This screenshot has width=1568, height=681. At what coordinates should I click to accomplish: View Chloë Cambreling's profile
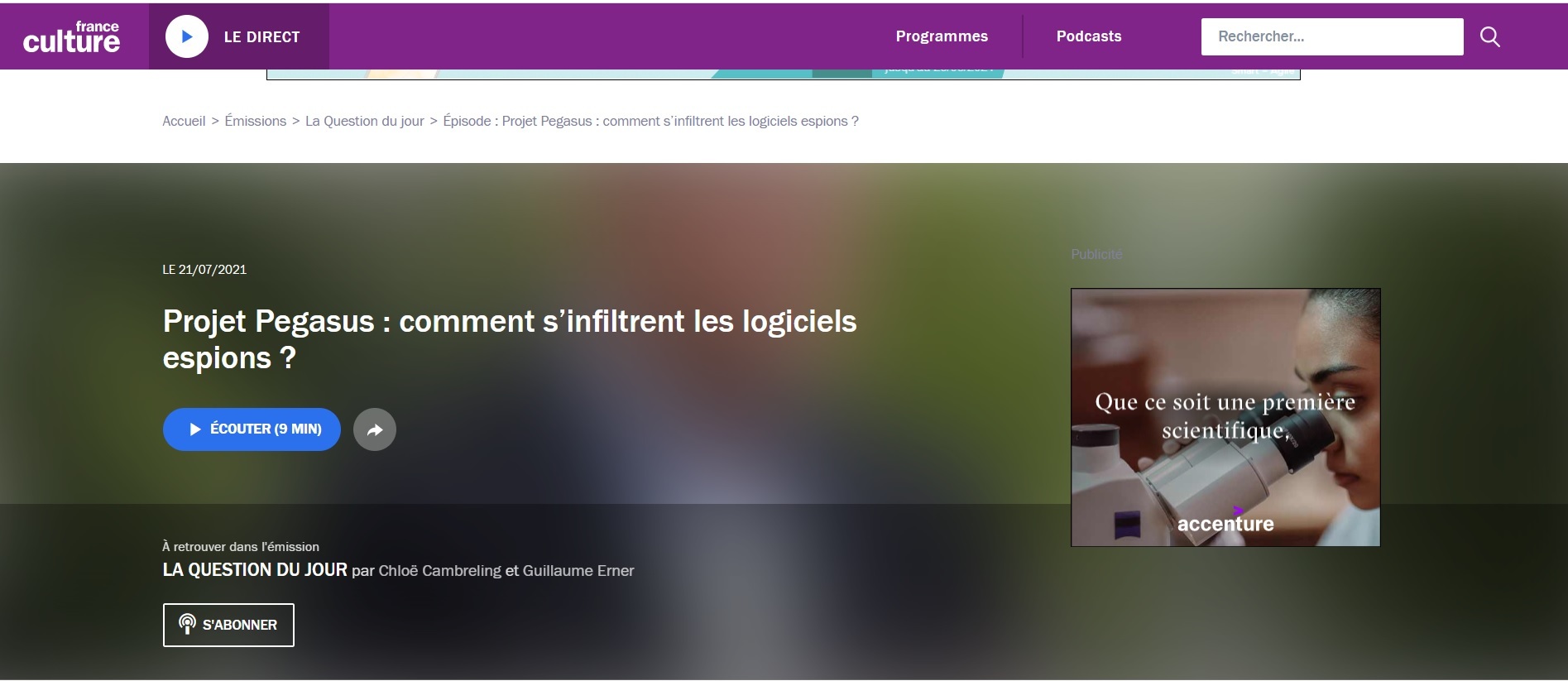tap(439, 571)
